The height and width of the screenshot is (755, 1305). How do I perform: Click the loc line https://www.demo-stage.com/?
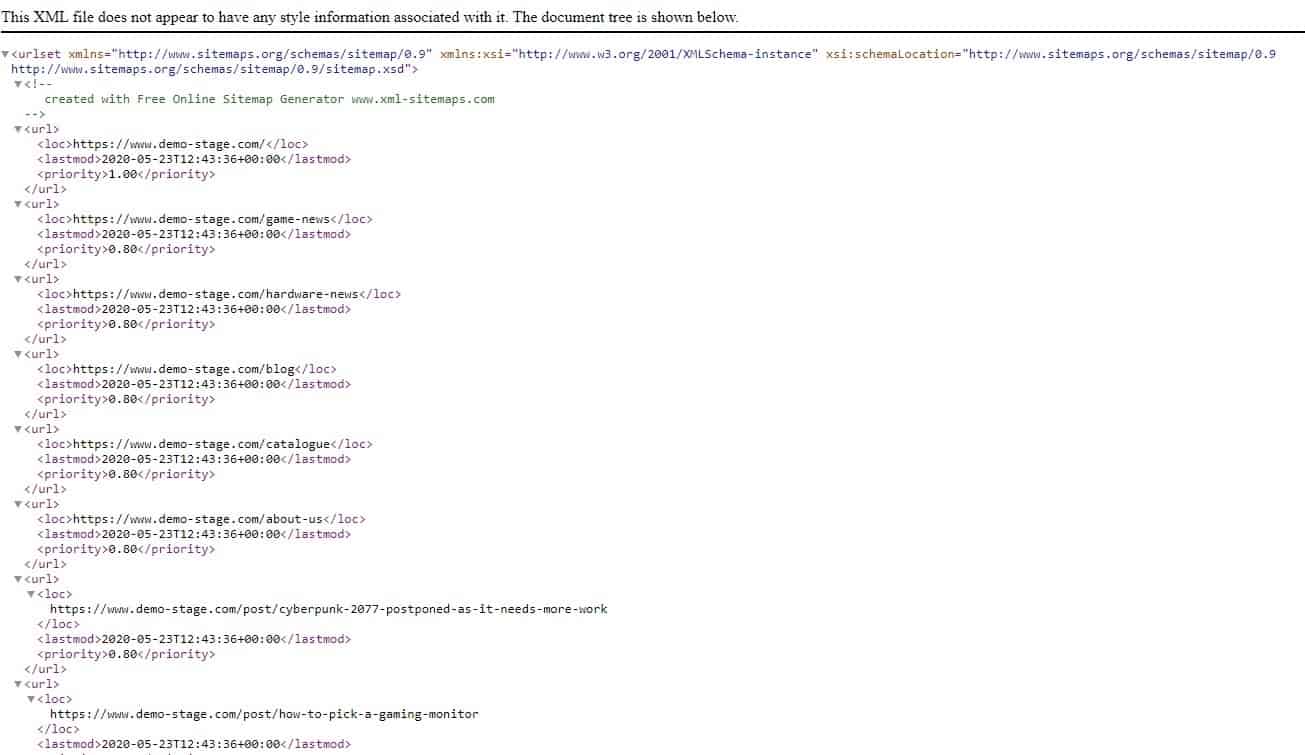(173, 144)
